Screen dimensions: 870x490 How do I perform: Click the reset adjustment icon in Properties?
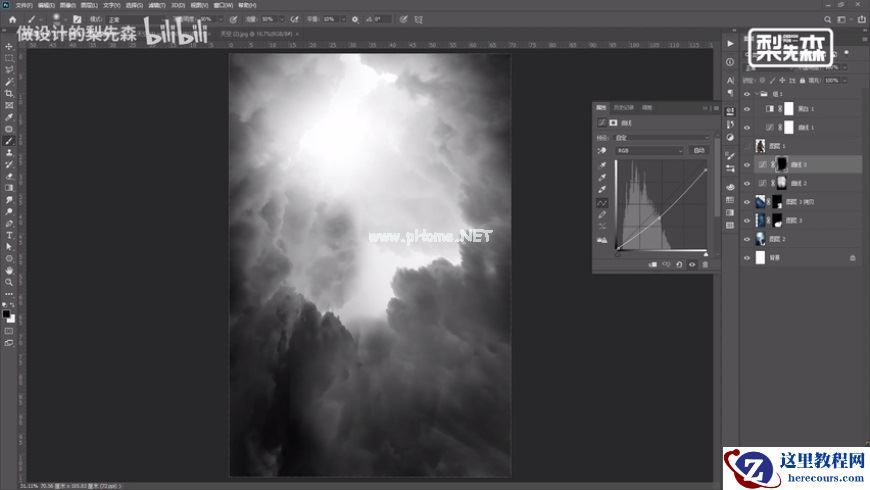[679, 265]
